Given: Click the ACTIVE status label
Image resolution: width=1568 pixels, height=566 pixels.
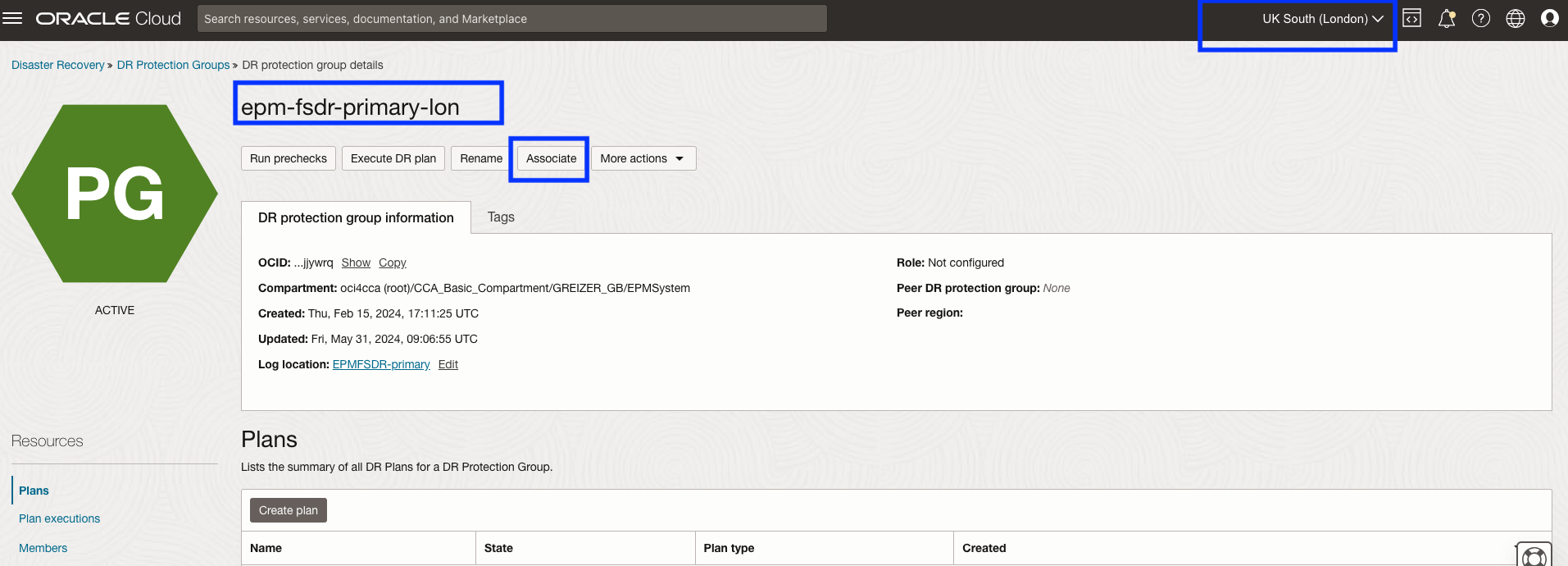Looking at the screenshot, I should click(115, 310).
